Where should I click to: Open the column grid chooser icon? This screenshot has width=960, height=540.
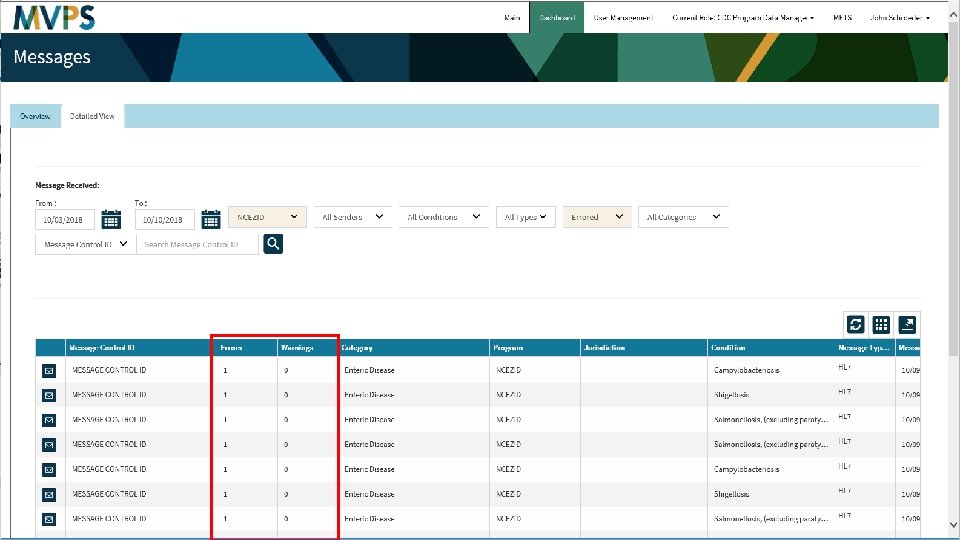pos(881,324)
